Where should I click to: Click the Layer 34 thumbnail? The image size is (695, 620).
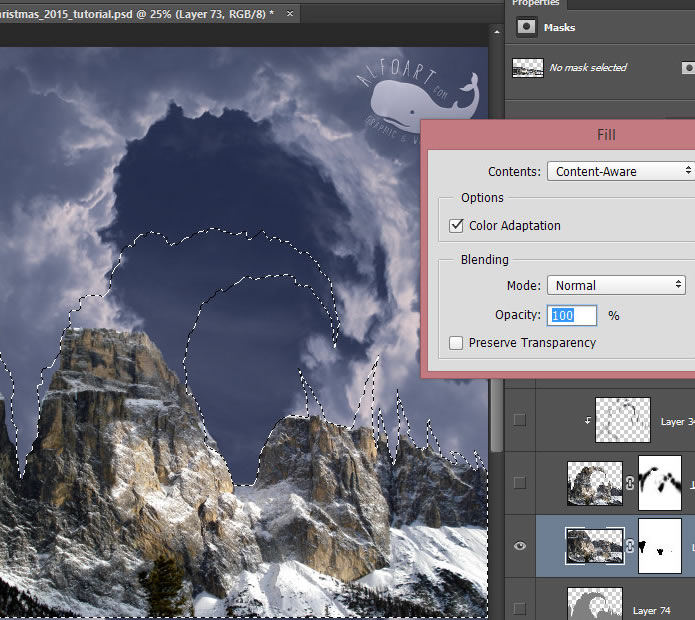623,420
